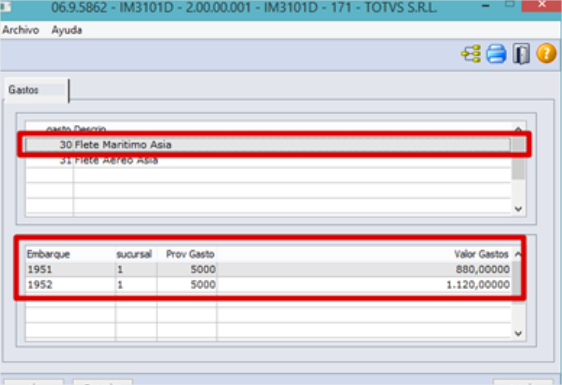Viewport: 562px width, 385px height.
Task: Click the exit door icon
Action: 521,54
